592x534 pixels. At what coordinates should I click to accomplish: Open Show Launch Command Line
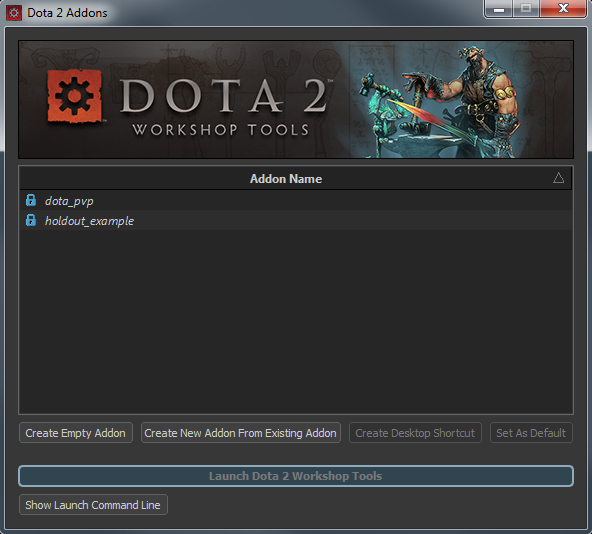(93, 505)
